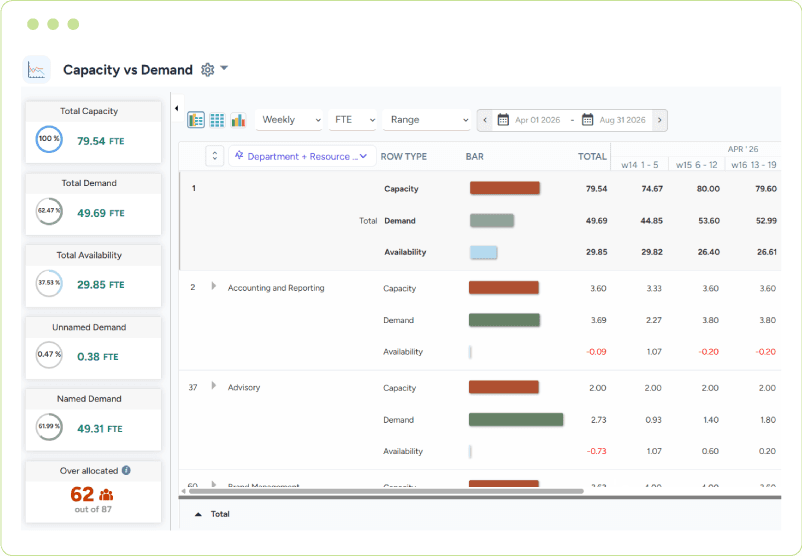Click Advisory demand total 2.73
The image size is (802, 556).
(598, 420)
